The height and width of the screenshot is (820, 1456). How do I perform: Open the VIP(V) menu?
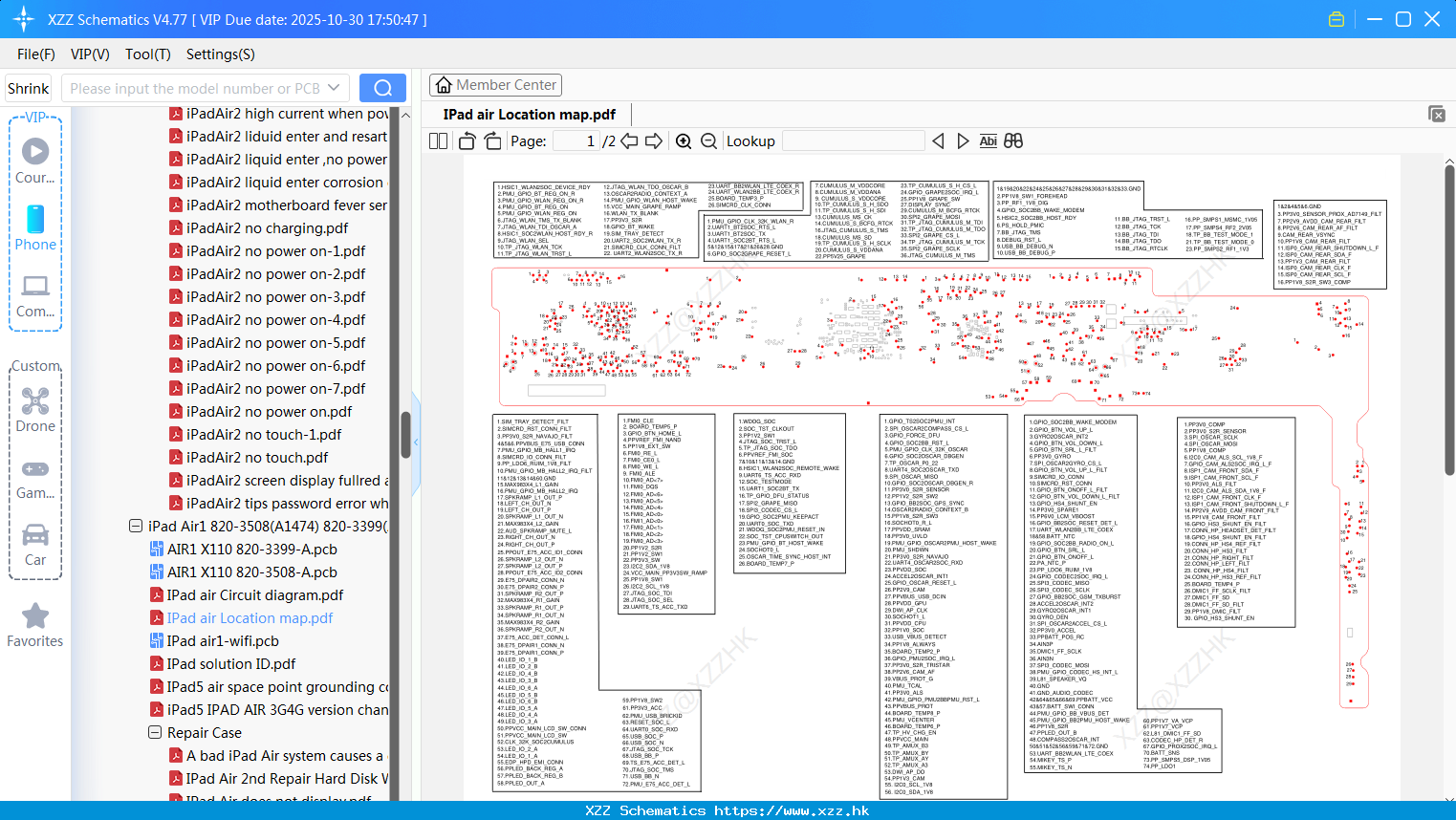(90, 54)
